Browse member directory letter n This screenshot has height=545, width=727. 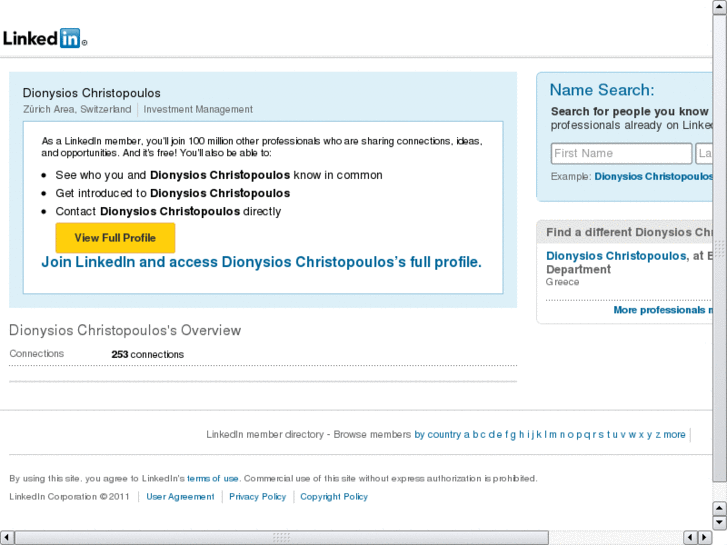[x=562, y=435]
